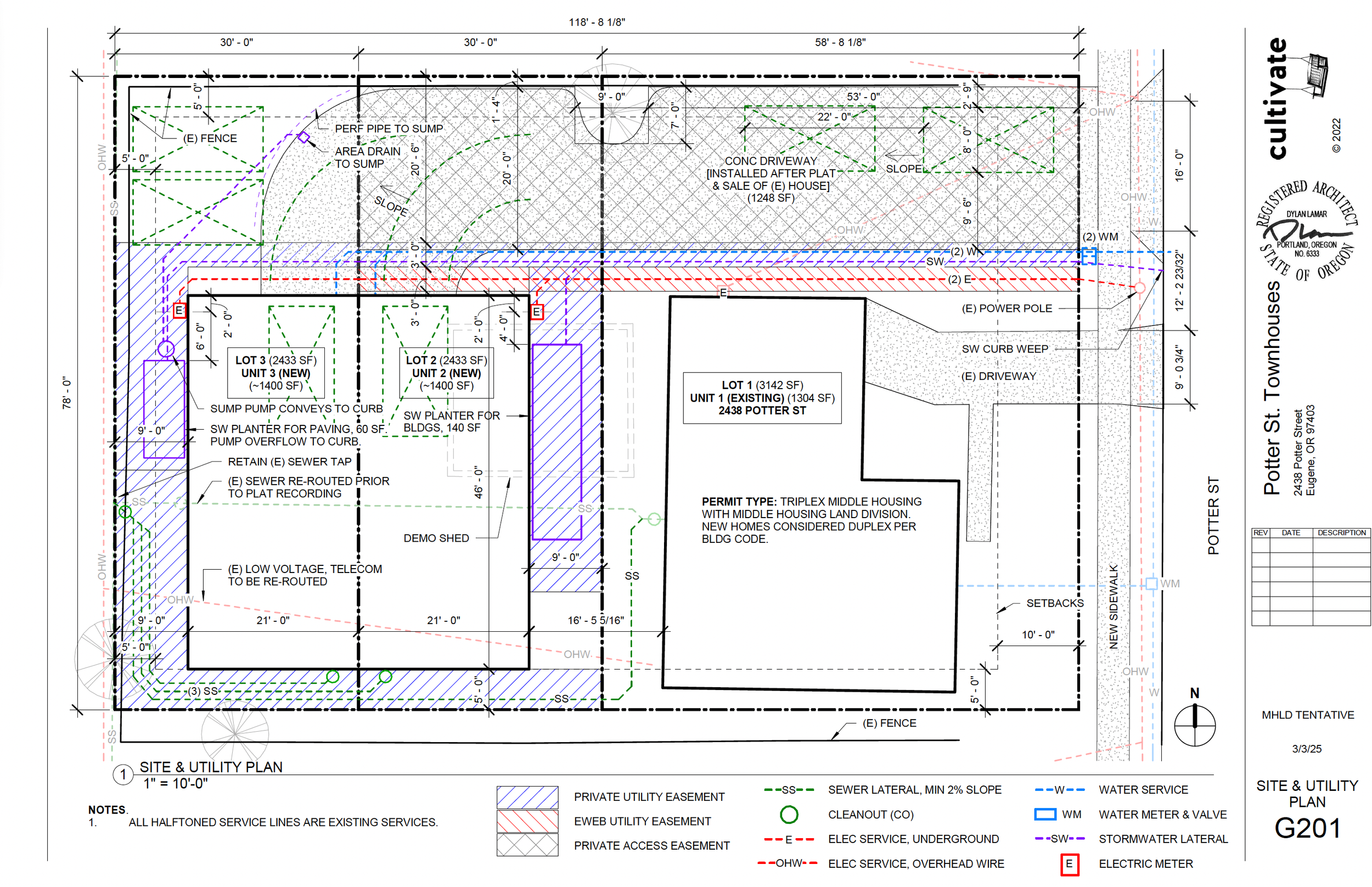Click the existing power pole circle
The width and height of the screenshot is (1372, 887).
(1139, 287)
